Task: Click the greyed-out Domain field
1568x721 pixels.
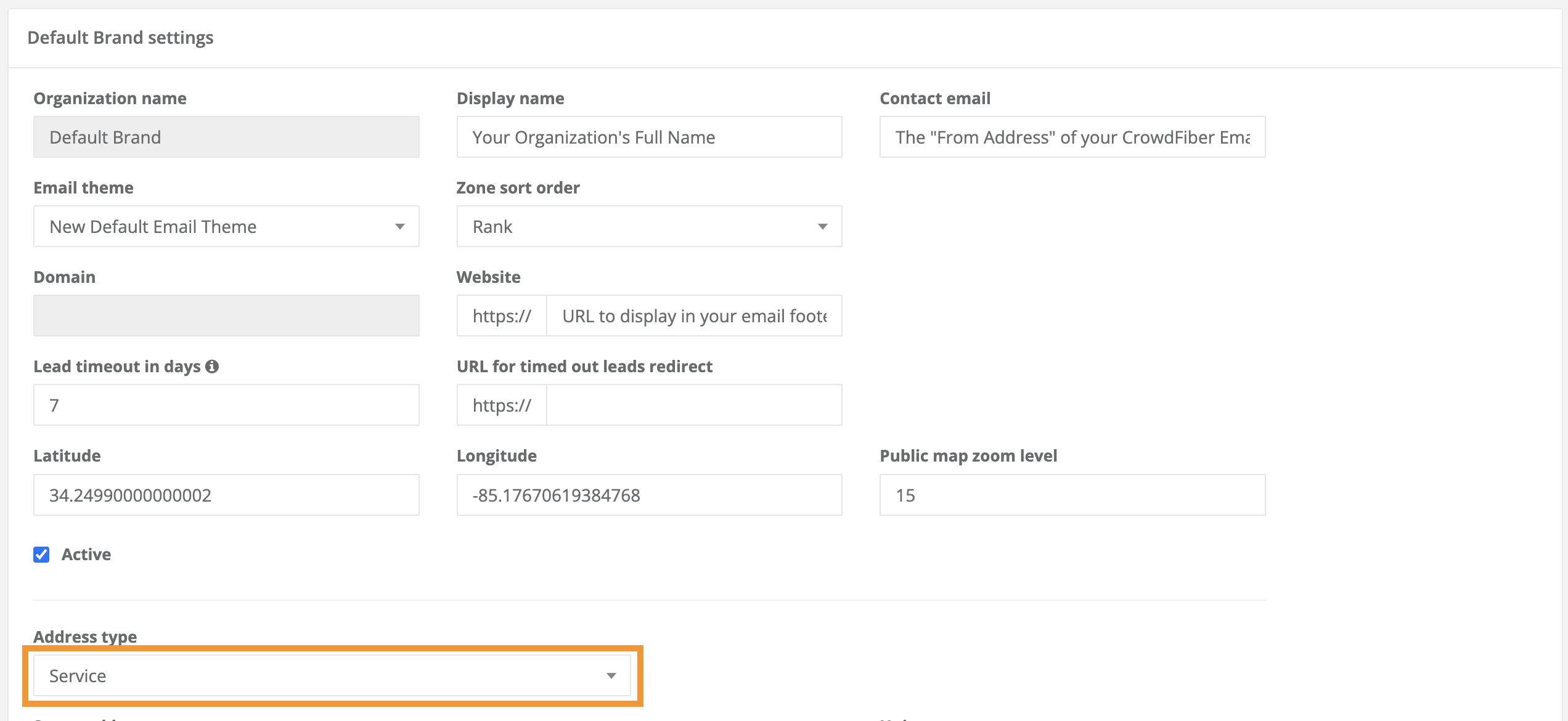Action: [x=226, y=316]
